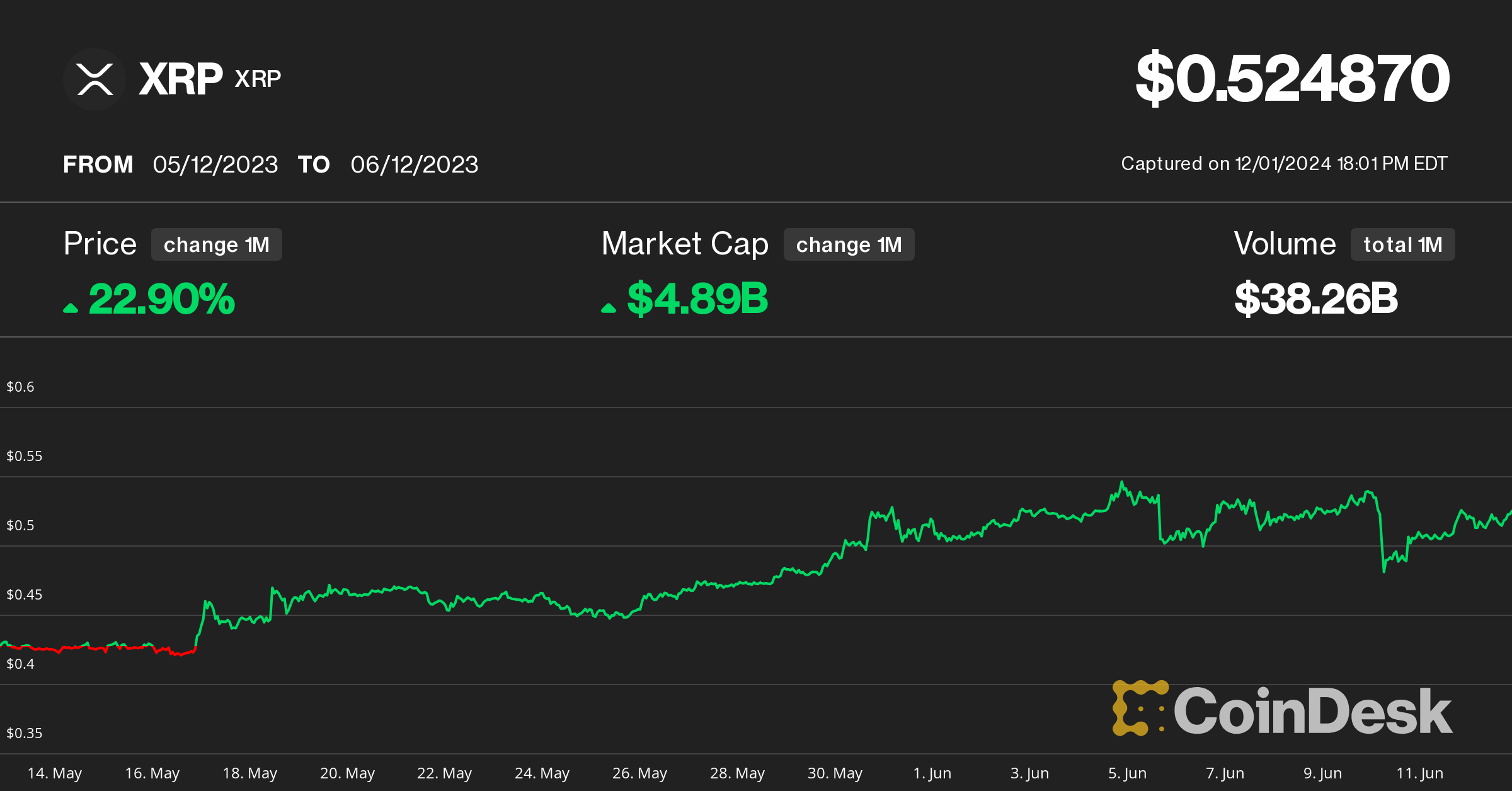Viewport: 1512px width, 791px height.
Task: Click the 11. Jun x-axis label
Action: coord(1420,773)
